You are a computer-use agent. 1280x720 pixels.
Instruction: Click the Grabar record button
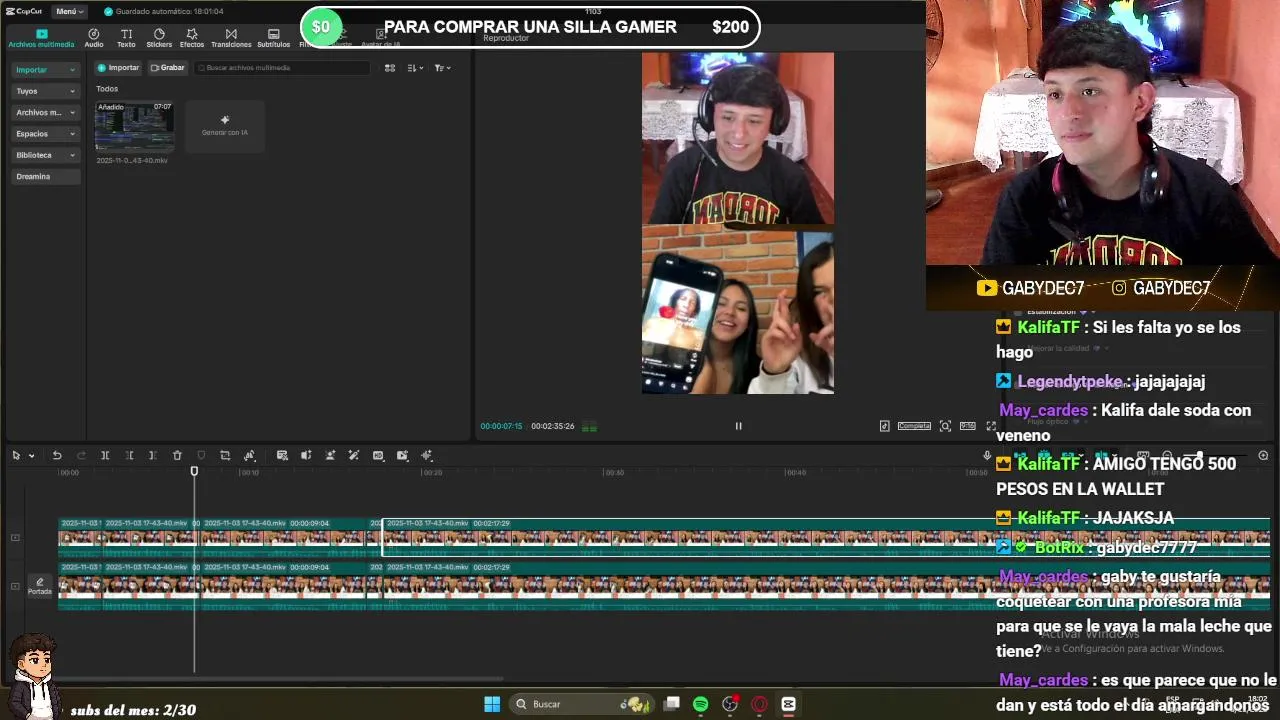coord(167,68)
